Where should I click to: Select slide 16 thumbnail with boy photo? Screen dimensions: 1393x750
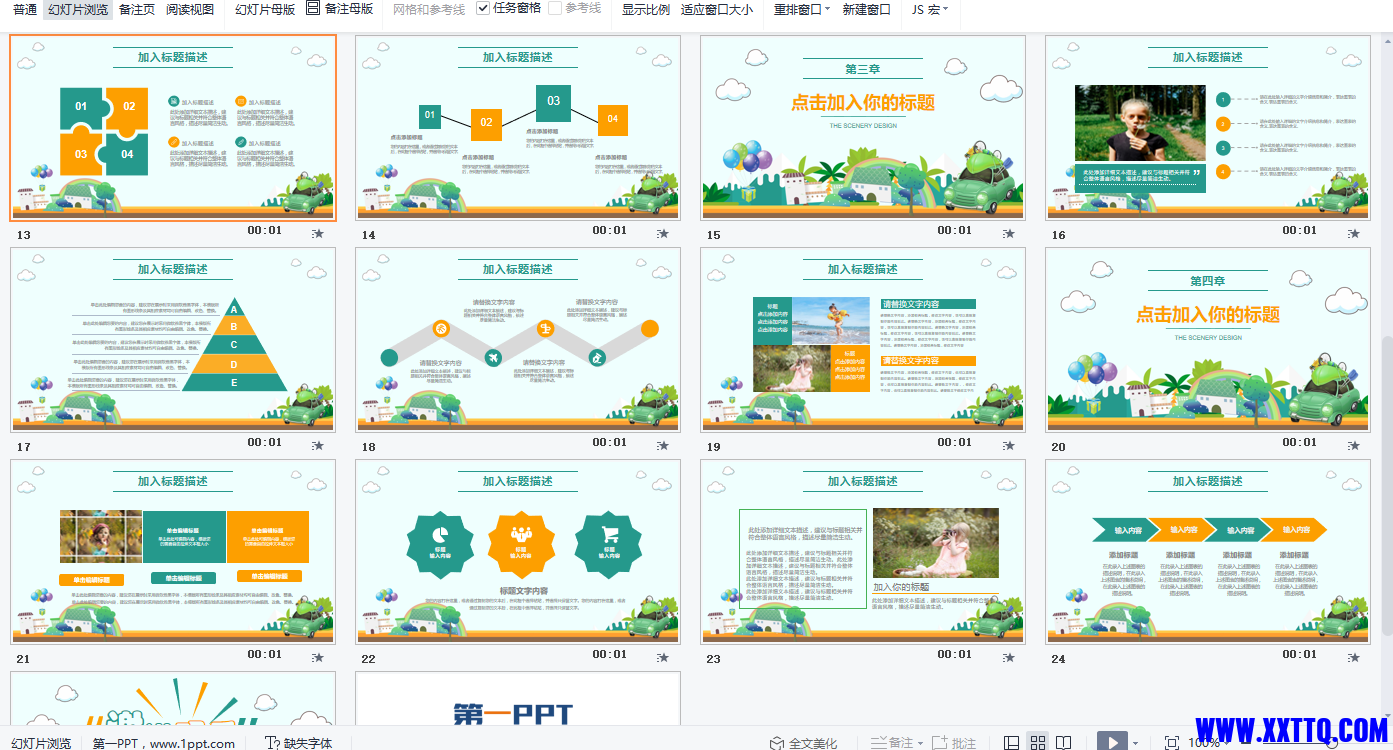click(1208, 127)
